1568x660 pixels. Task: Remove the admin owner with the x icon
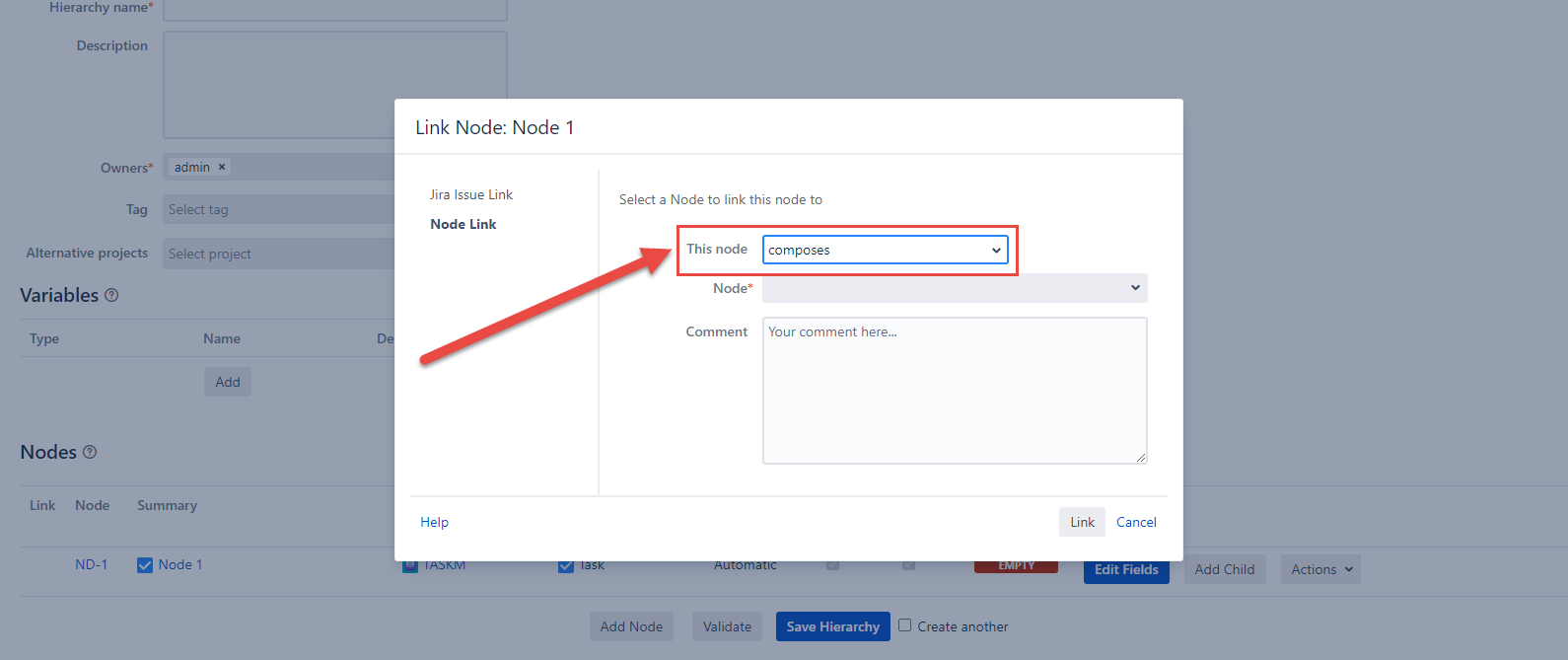(222, 167)
